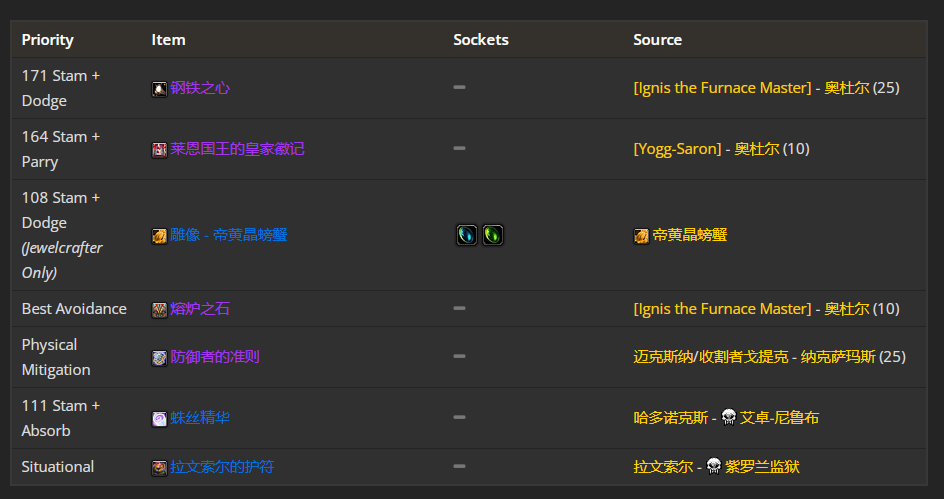Click the skull icon beside 艾卓-尼鲁布
Image resolution: width=944 pixels, height=499 pixels.
[x=728, y=417]
